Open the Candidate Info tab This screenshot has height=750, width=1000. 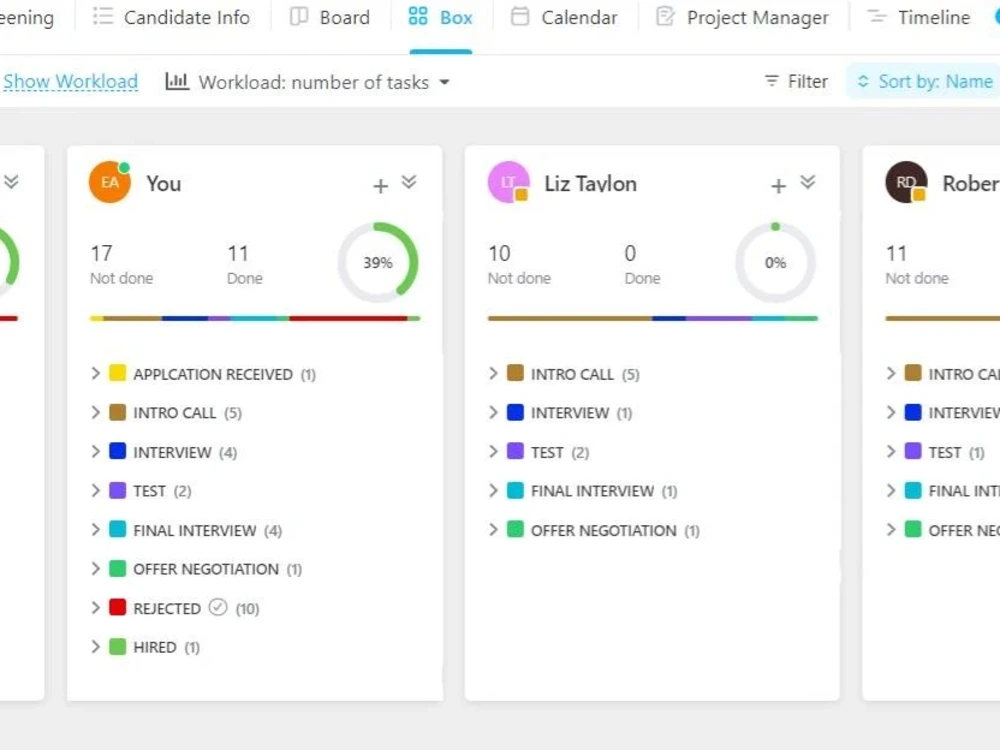tap(171, 17)
